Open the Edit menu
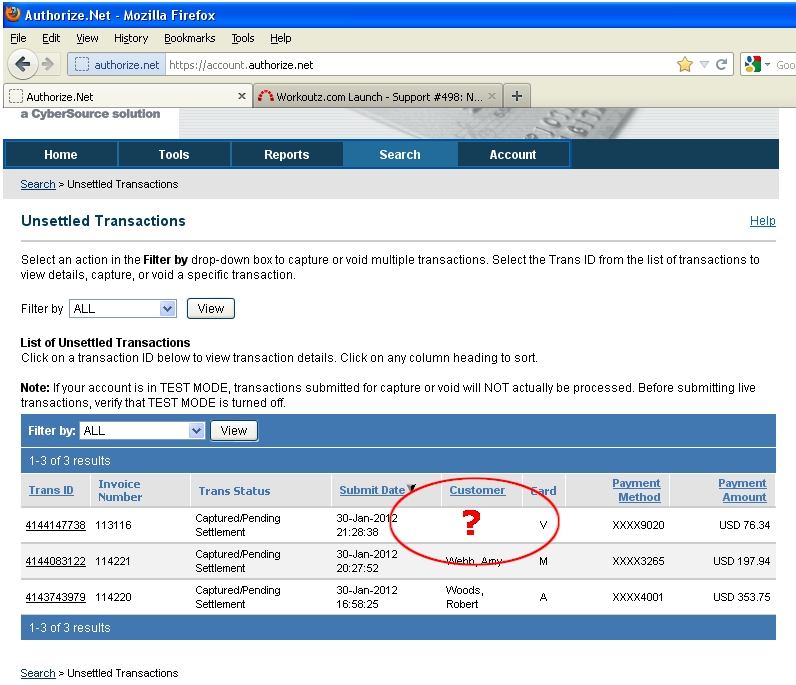 [51, 38]
